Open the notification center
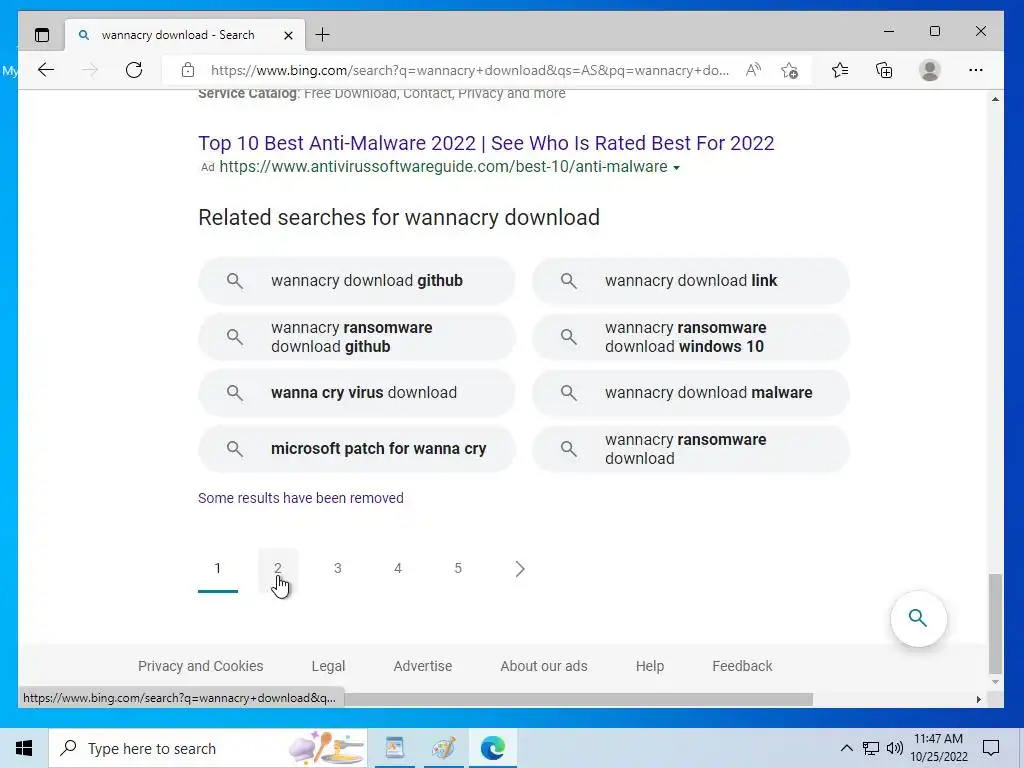The image size is (1024, 768). pos(991,748)
